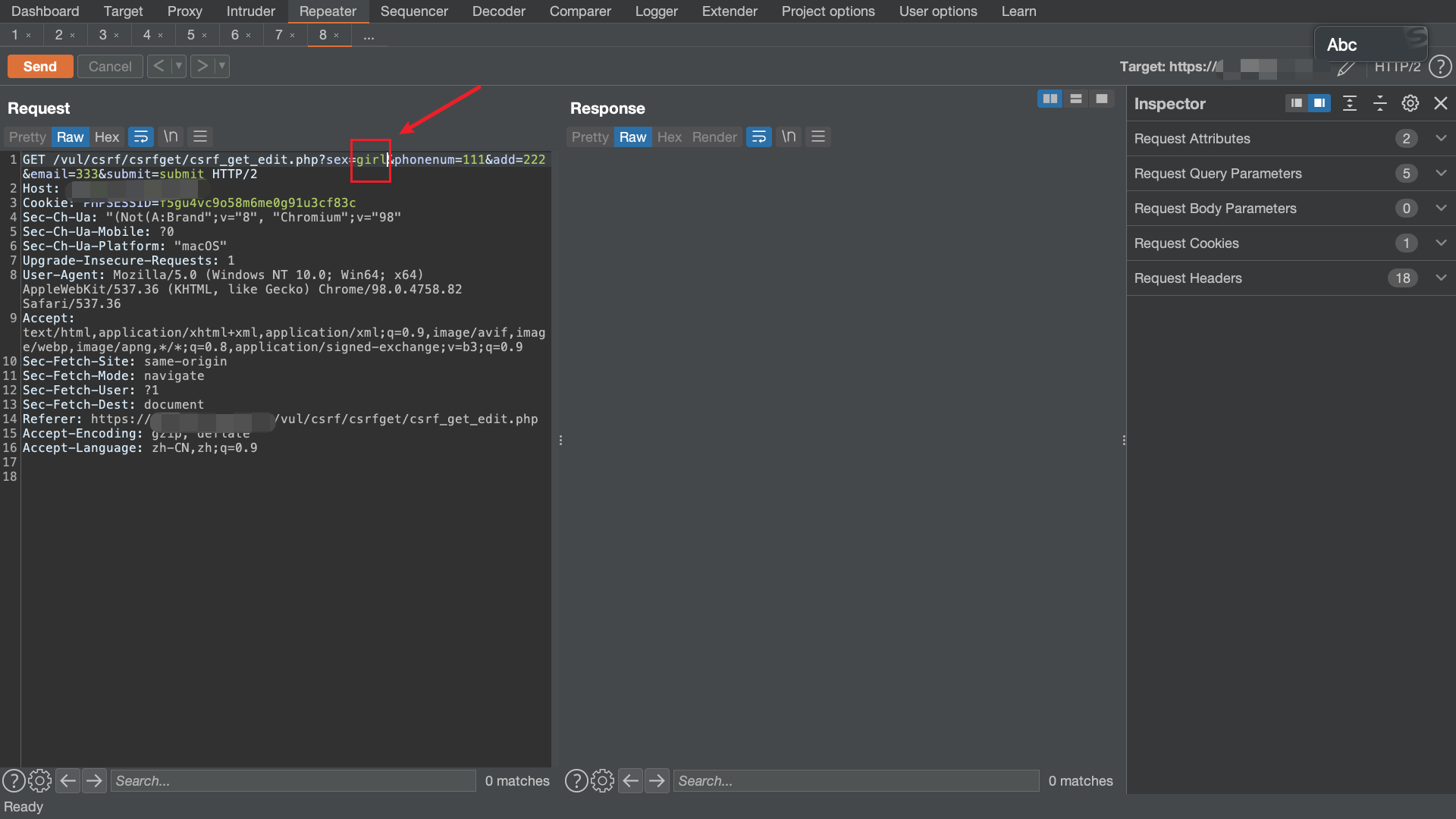Close Repeater sub-tab 8
1456x819 pixels.
tap(337, 36)
